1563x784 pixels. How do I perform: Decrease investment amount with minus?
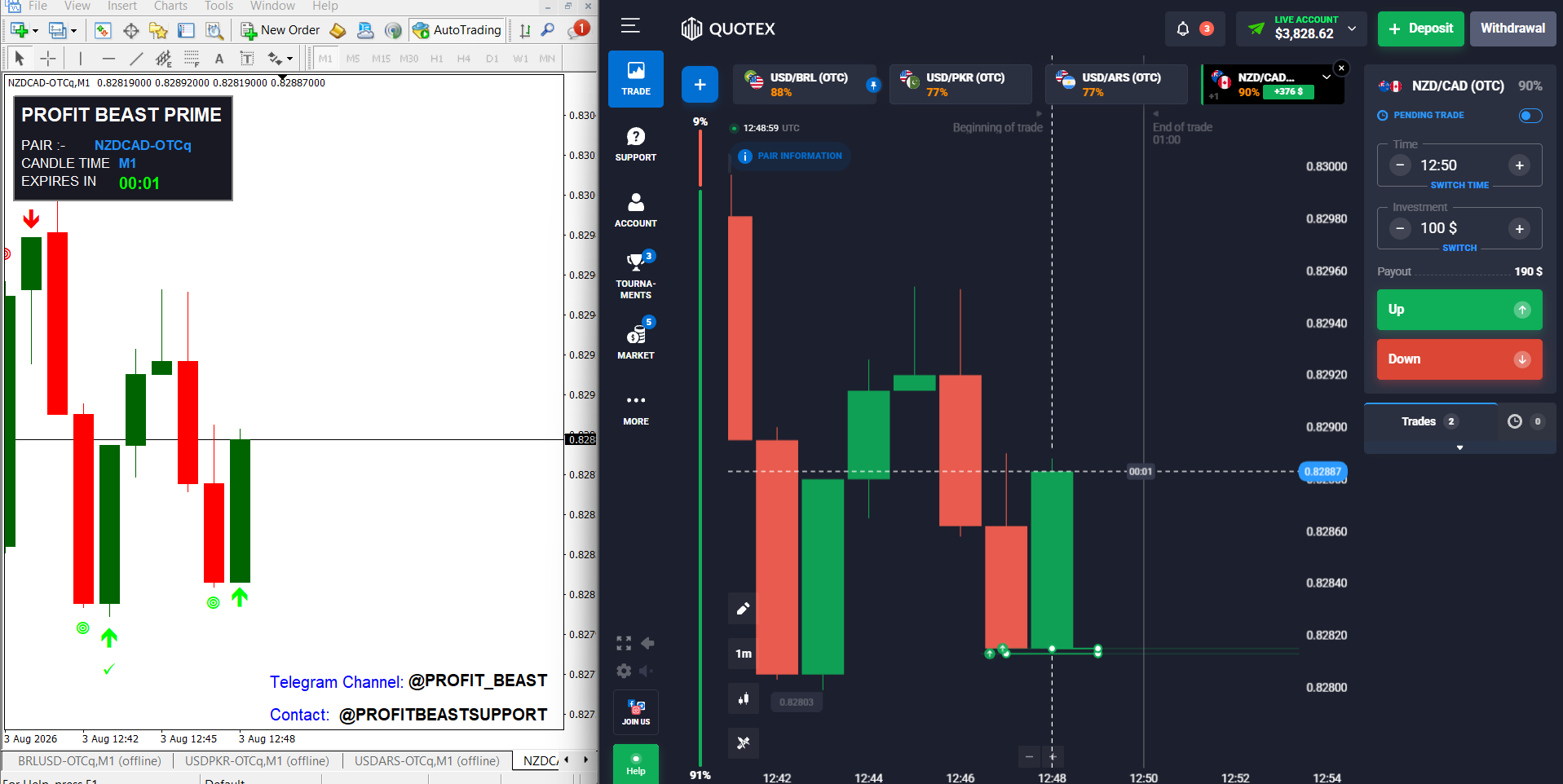pos(1400,229)
